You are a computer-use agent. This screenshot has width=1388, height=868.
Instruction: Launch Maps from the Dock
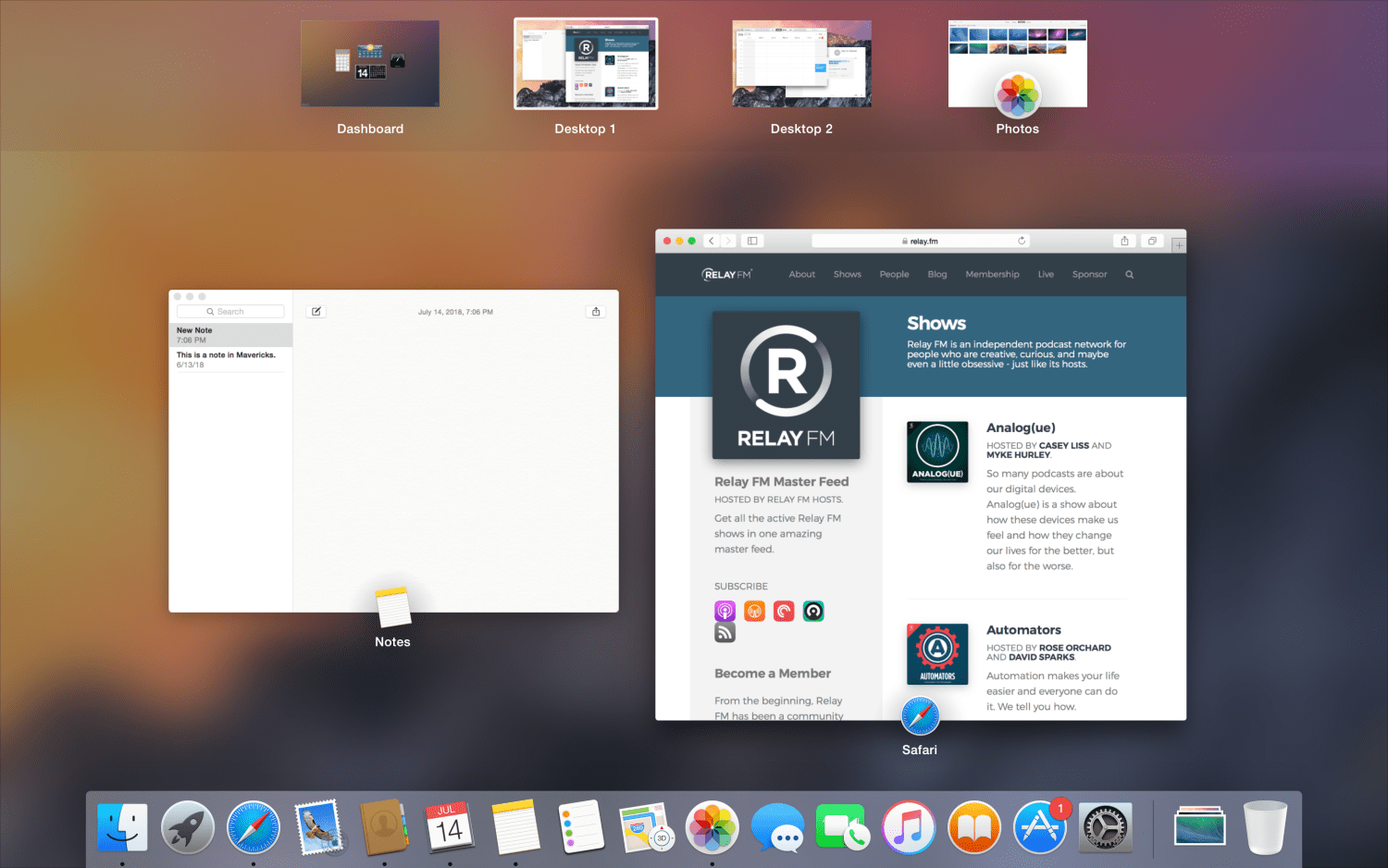click(x=646, y=826)
